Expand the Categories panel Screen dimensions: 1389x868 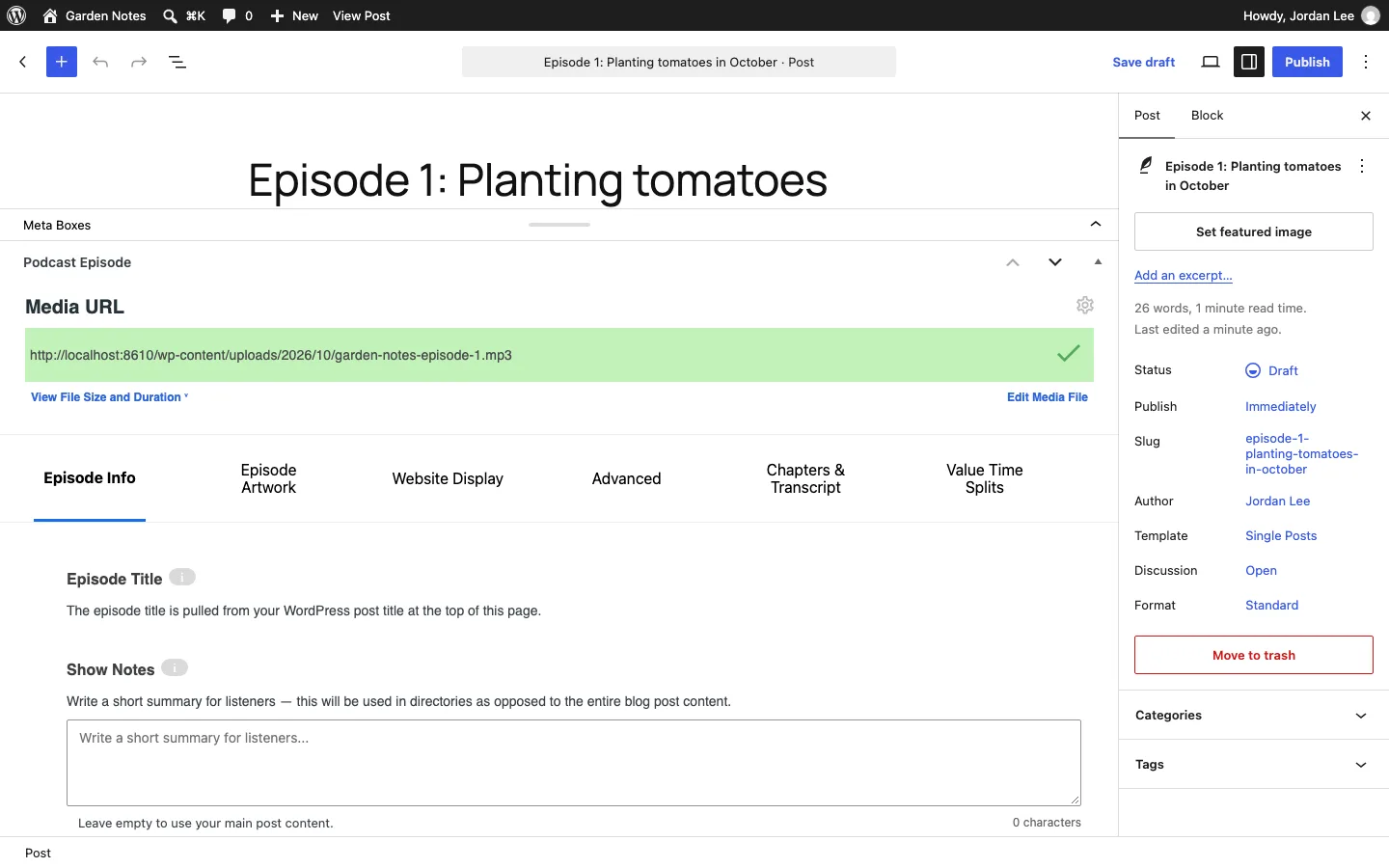[x=1254, y=715]
